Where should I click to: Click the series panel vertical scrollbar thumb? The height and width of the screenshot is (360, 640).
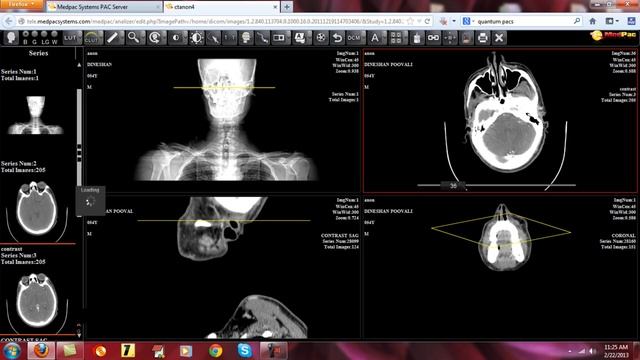[x=79, y=152]
